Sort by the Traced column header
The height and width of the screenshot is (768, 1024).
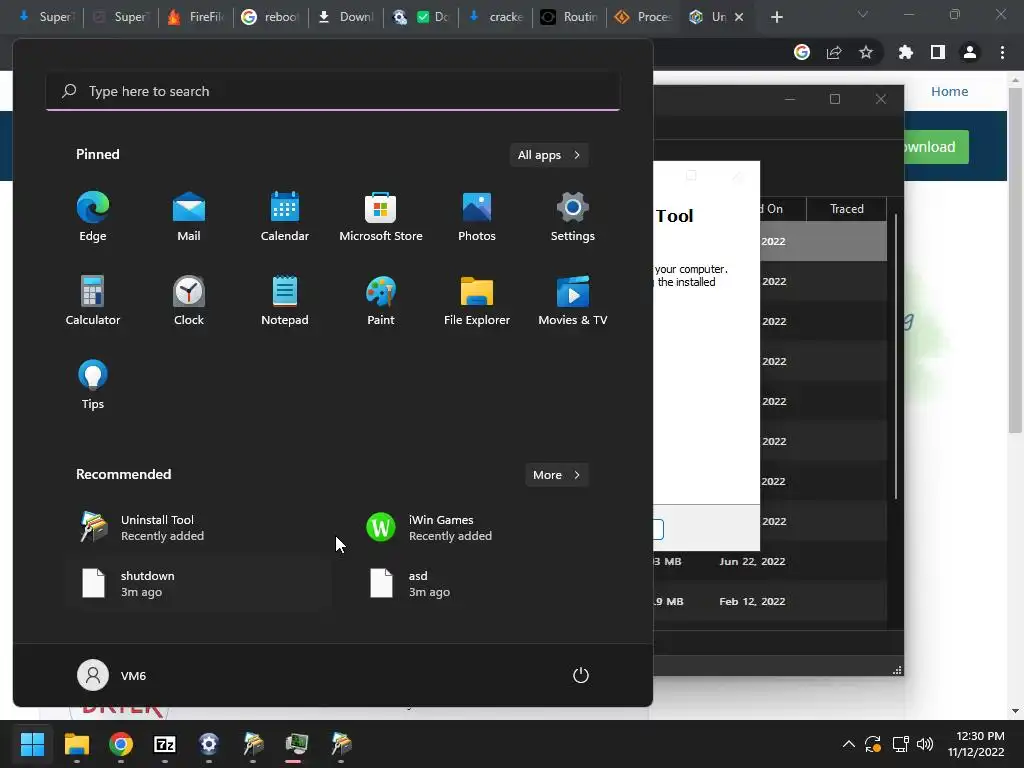tap(846, 209)
